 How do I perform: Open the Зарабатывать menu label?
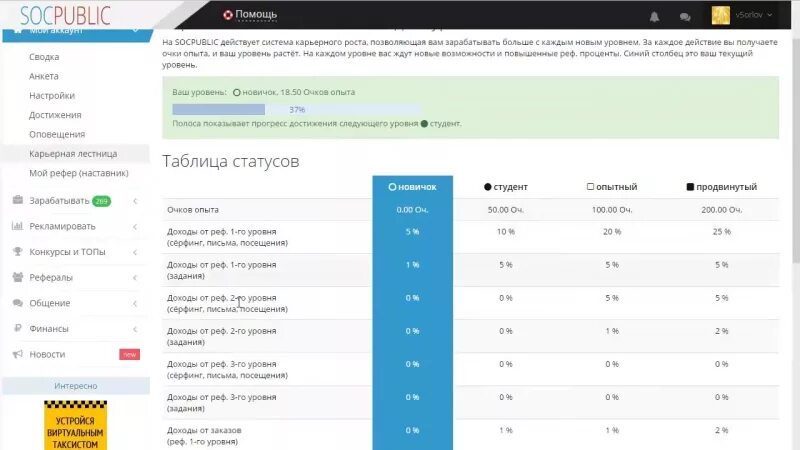pos(59,201)
